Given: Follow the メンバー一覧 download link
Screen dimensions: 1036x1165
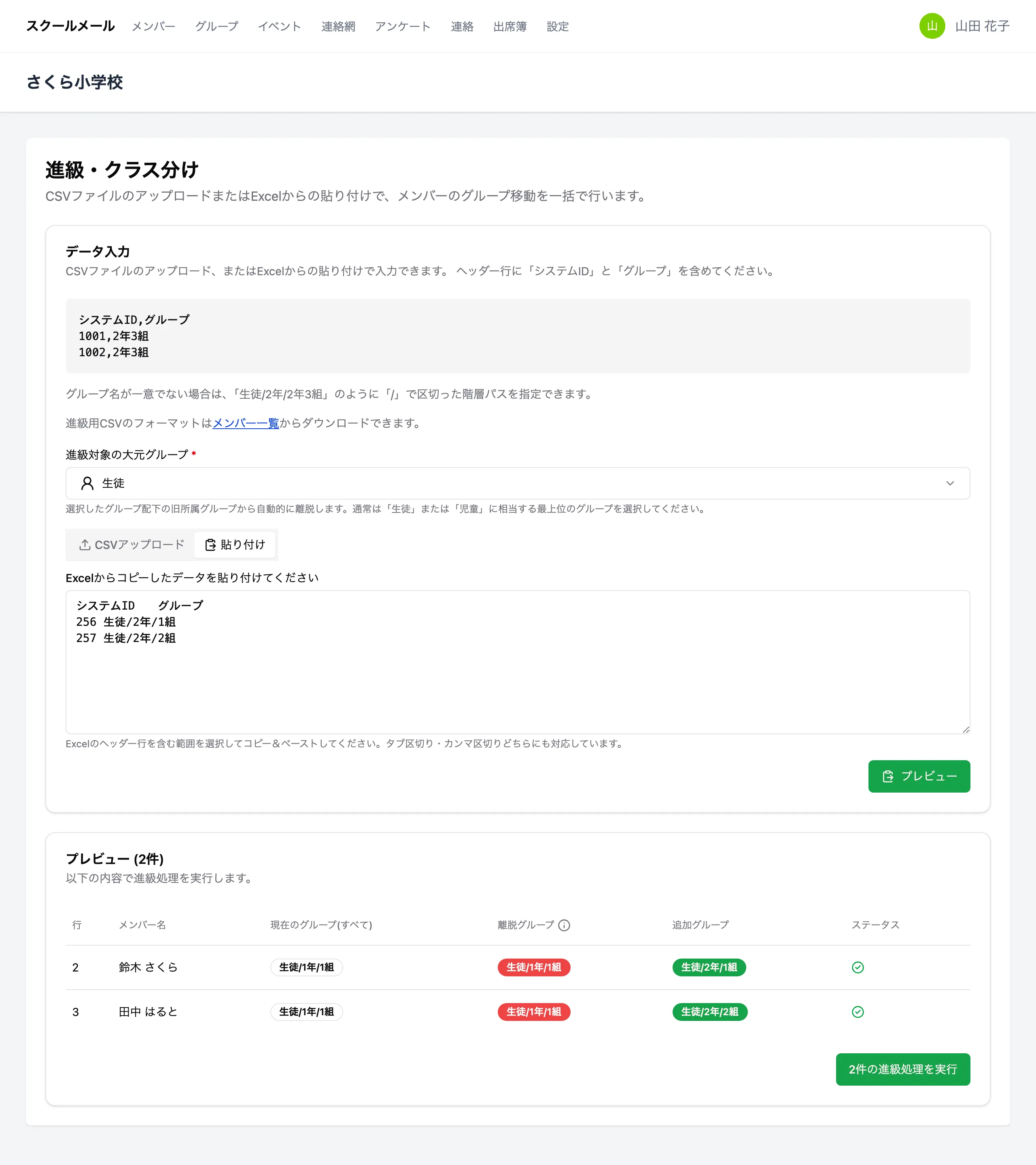Looking at the screenshot, I should click(x=246, y=423).
